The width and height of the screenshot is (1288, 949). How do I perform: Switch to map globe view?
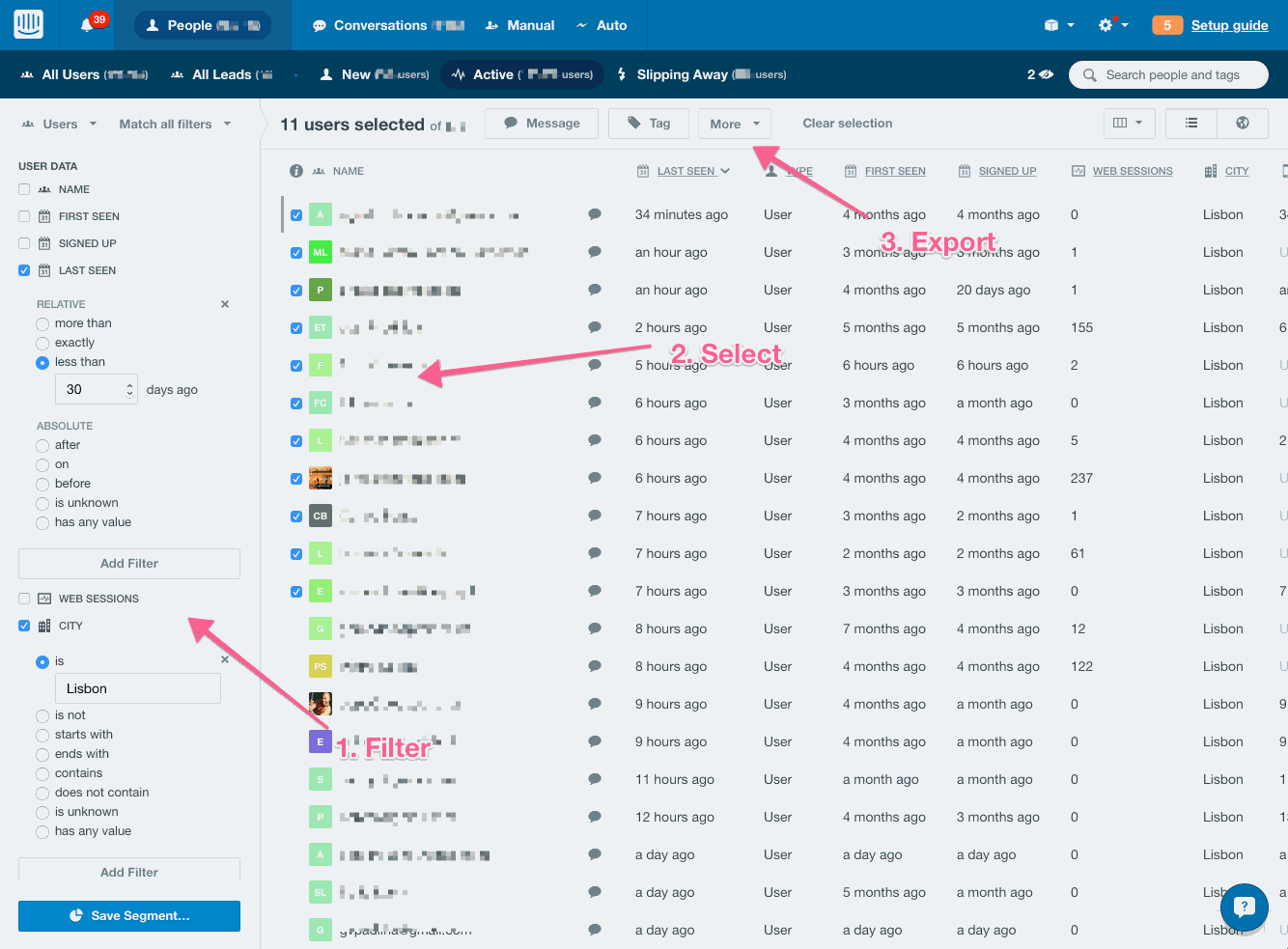coord(1243,124)
